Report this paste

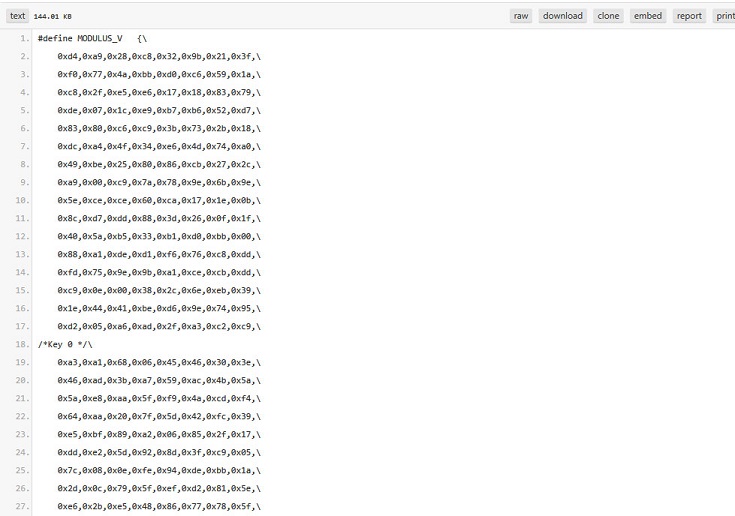(689, 16)
